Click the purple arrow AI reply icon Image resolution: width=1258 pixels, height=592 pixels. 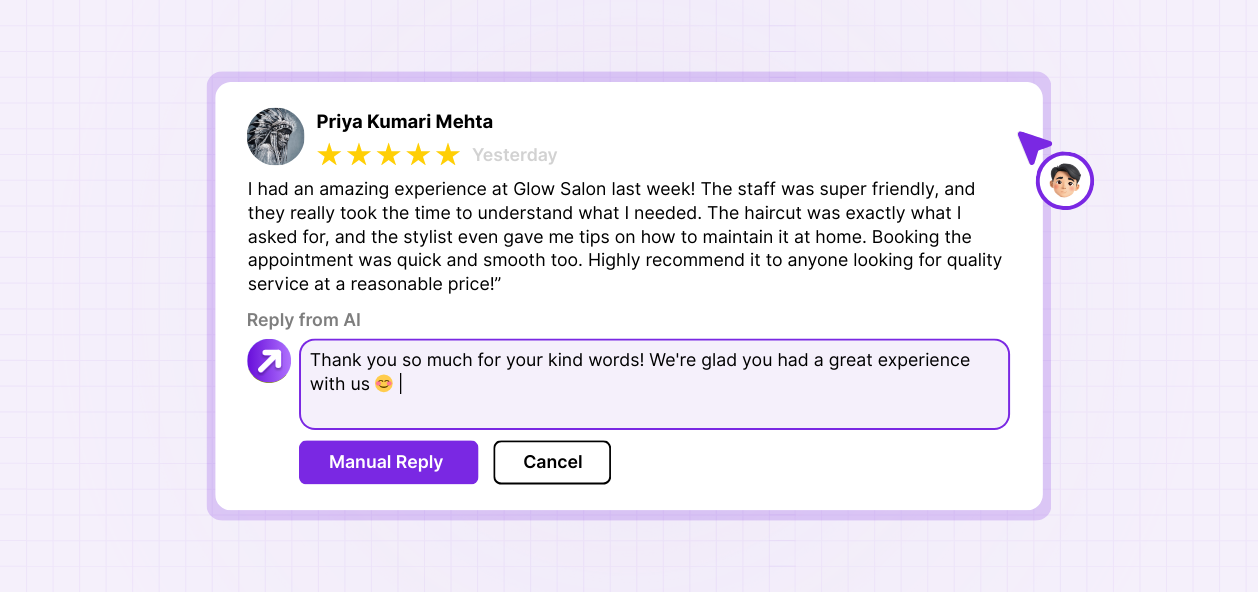click(x=268, y=361)
